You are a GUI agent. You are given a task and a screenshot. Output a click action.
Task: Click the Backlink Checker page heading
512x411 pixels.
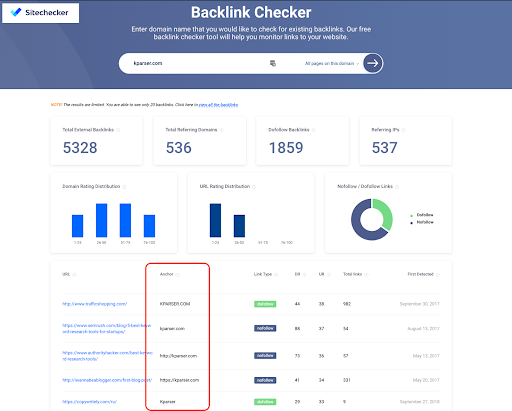[251, 13]
